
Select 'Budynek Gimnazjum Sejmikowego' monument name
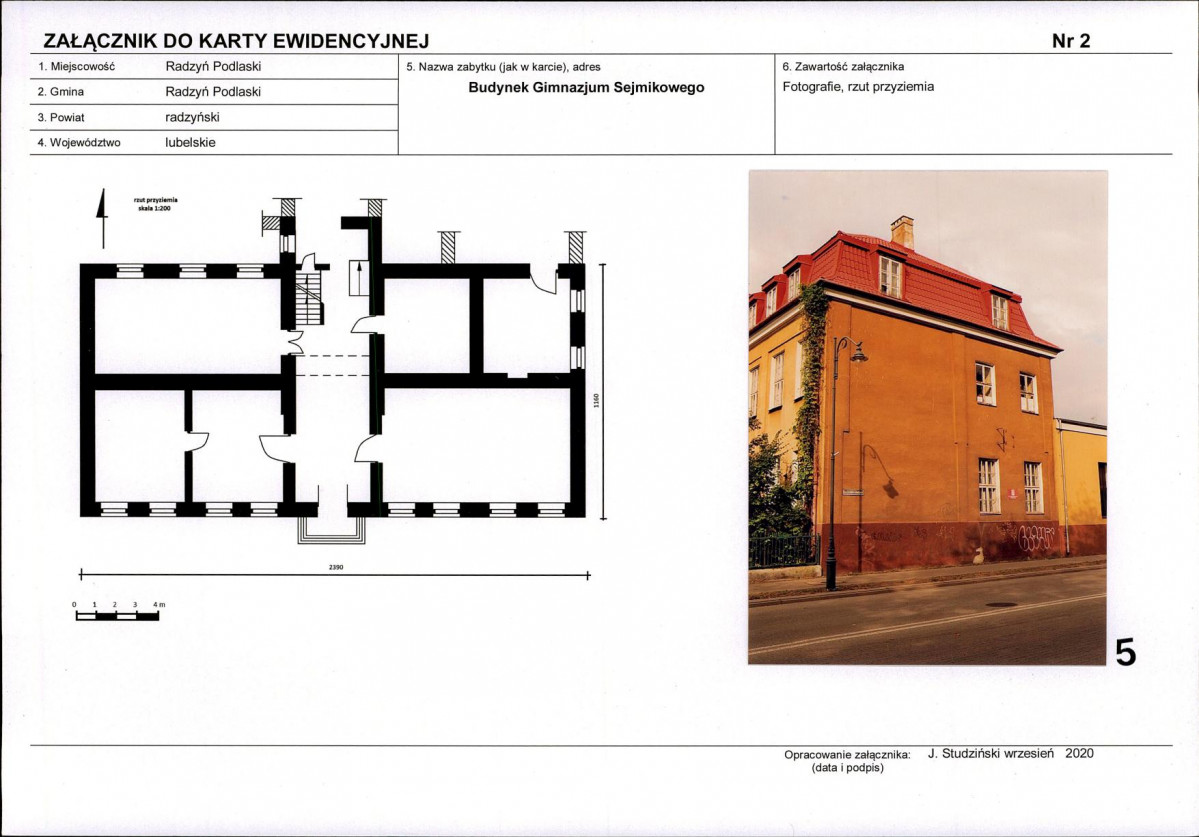pyautogui.click(x=587, y=87)
